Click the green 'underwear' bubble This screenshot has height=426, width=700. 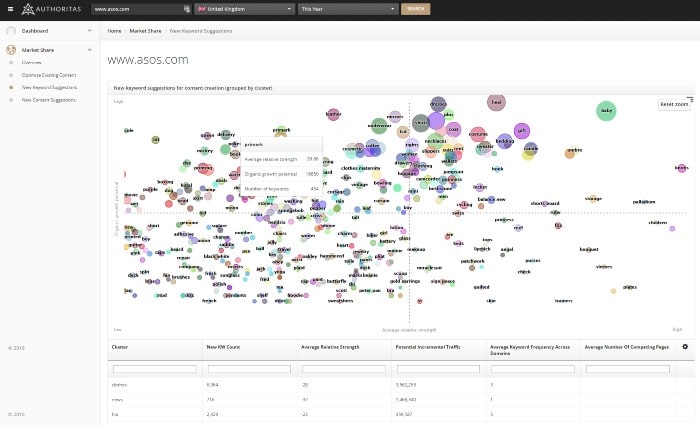[x=379, y=126]
